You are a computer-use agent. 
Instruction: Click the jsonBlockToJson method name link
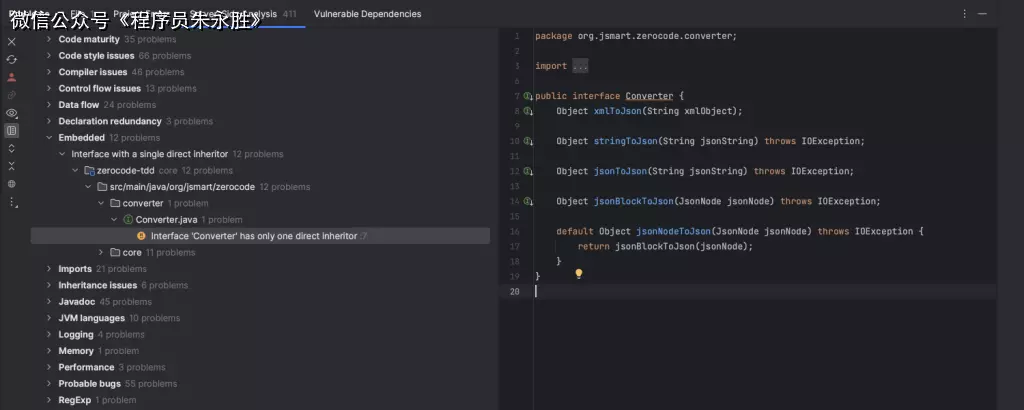click(633, 201)
